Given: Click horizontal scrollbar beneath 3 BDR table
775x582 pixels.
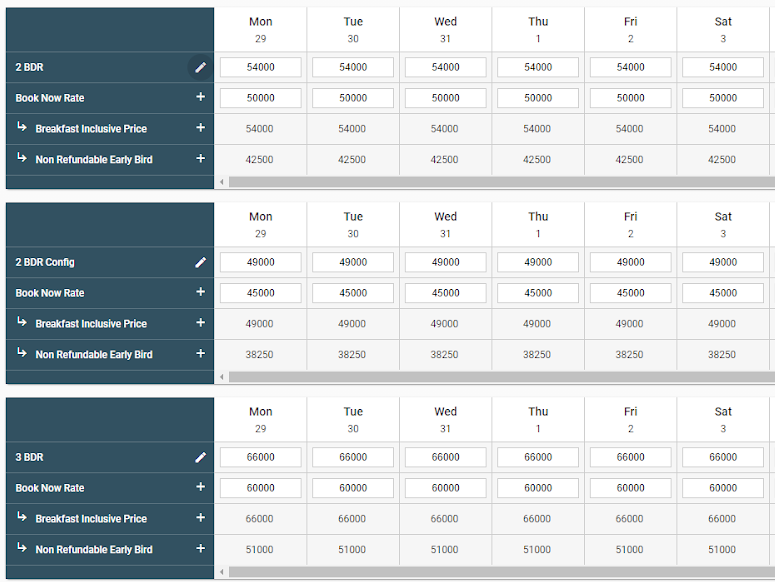Looking at the screenshot, I should click(500, 572).
